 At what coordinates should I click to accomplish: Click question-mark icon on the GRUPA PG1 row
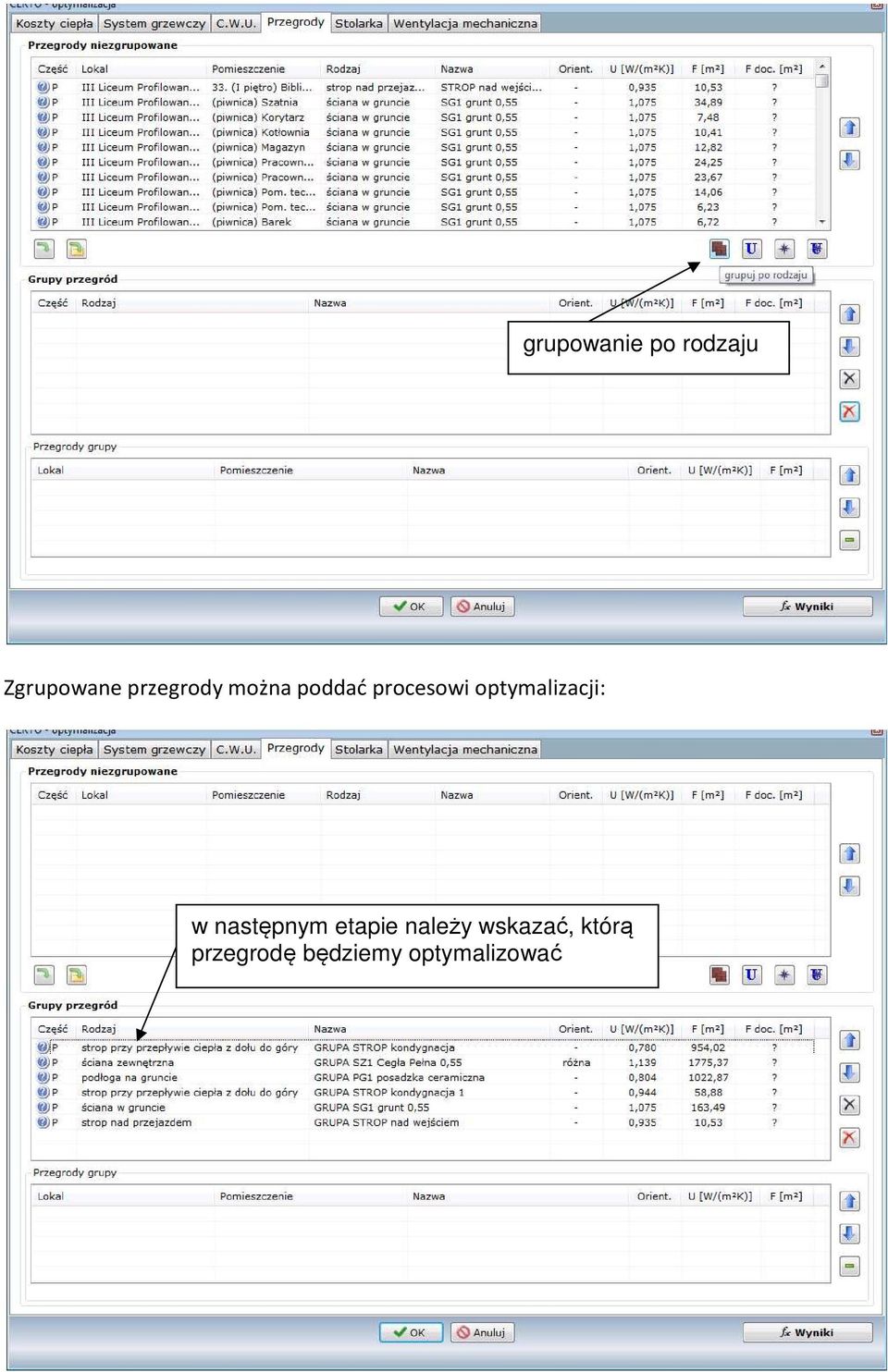tap(43, 1077)
